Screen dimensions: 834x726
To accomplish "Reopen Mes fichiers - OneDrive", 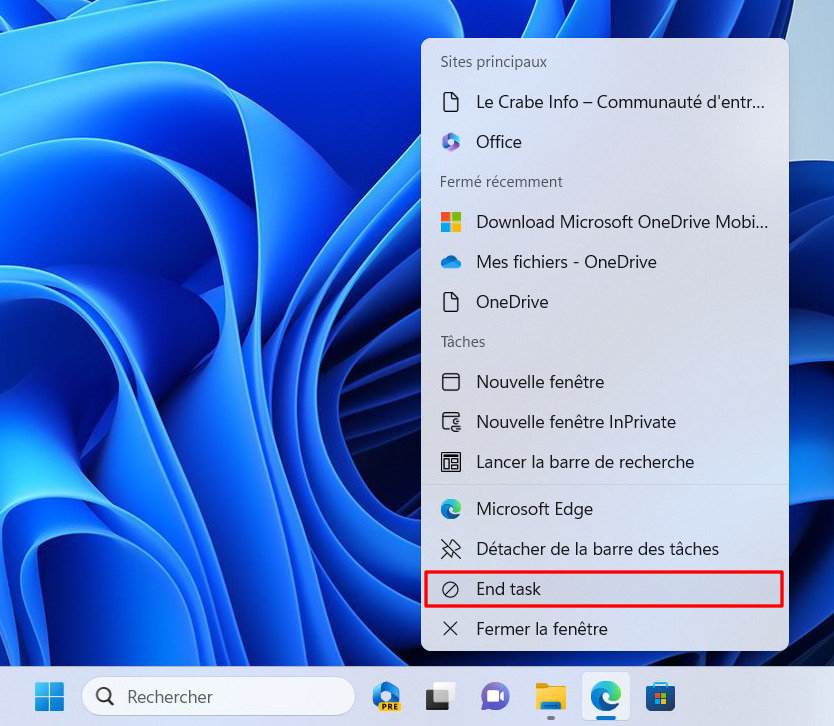I will [x=604, y=262].
